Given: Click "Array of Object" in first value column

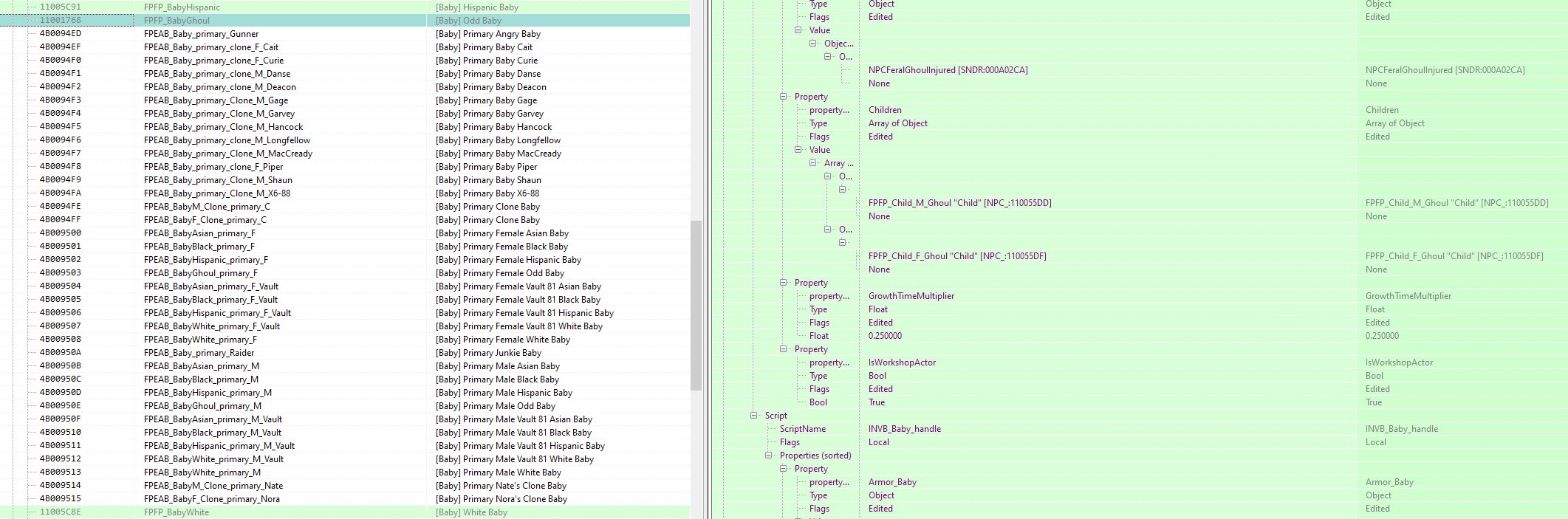Looking at the screenshot, I should pyautogui.click(x=898, y=123).
